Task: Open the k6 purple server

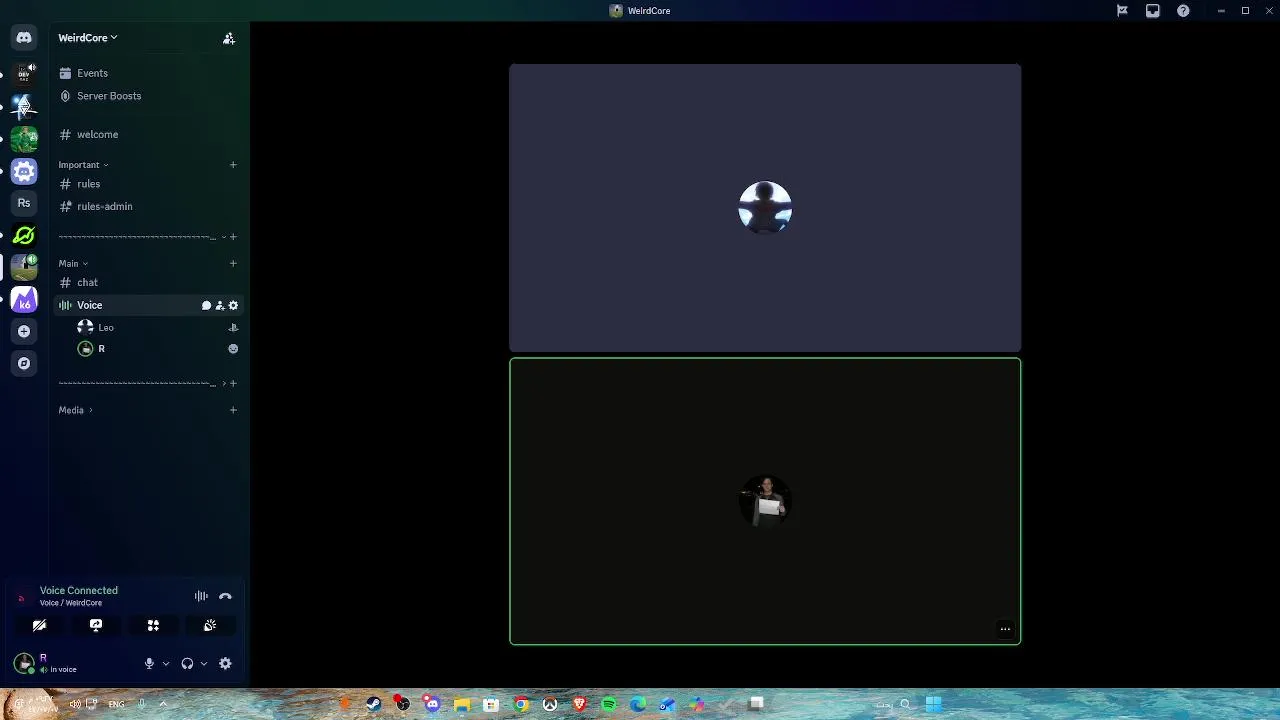Action: pos(24,299)
